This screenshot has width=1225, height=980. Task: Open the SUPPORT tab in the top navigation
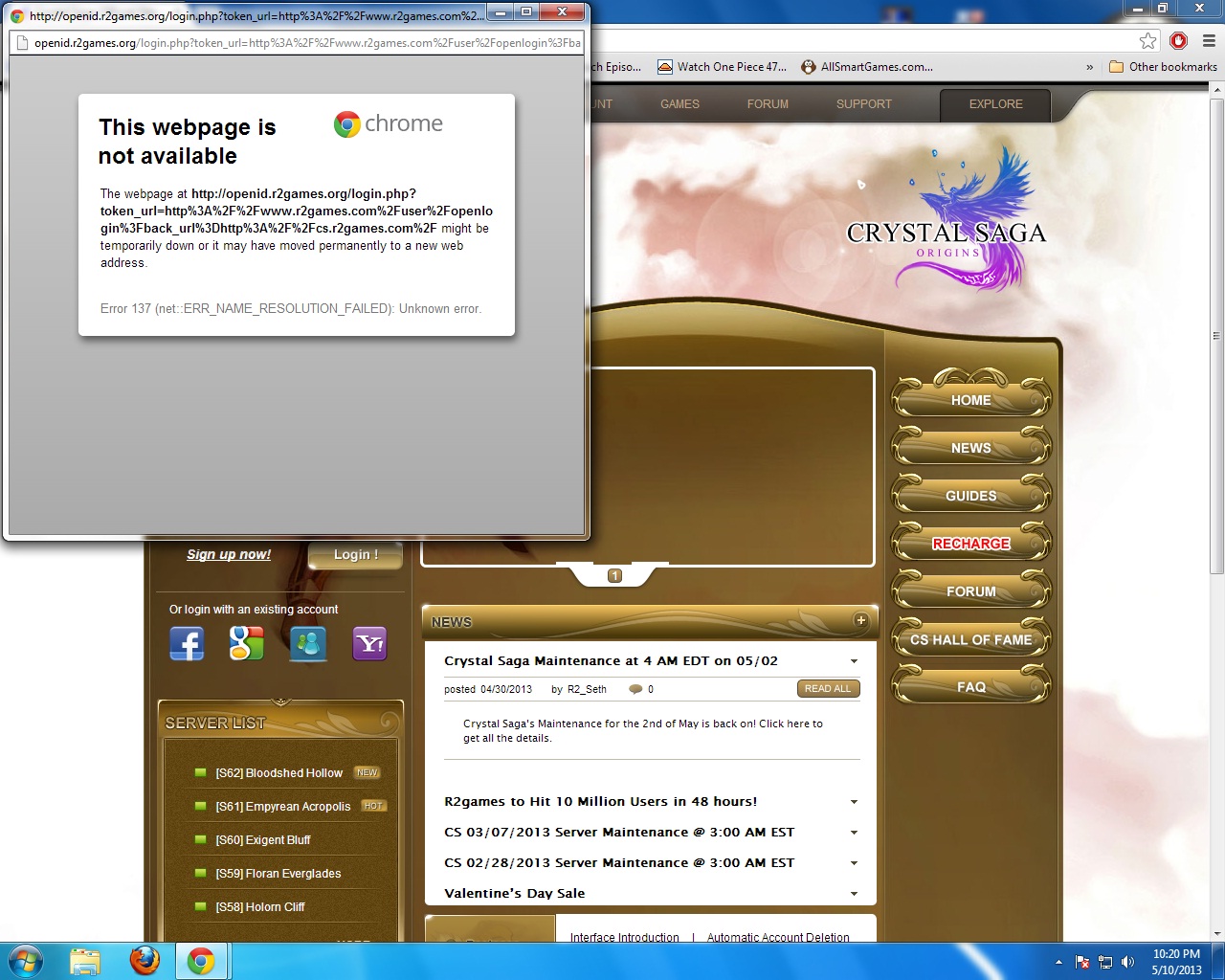pyautogui.click(x=863, y=104)
